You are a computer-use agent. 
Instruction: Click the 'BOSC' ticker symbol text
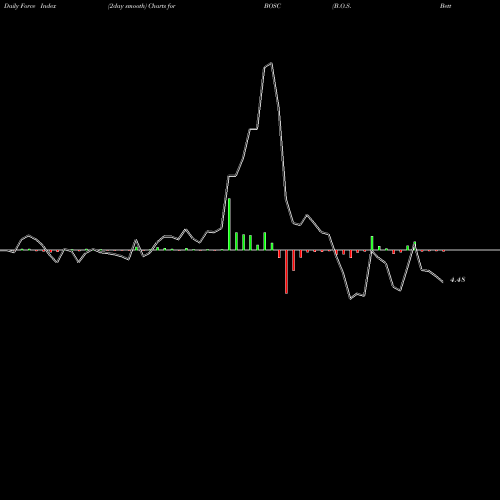coord(272,6)
